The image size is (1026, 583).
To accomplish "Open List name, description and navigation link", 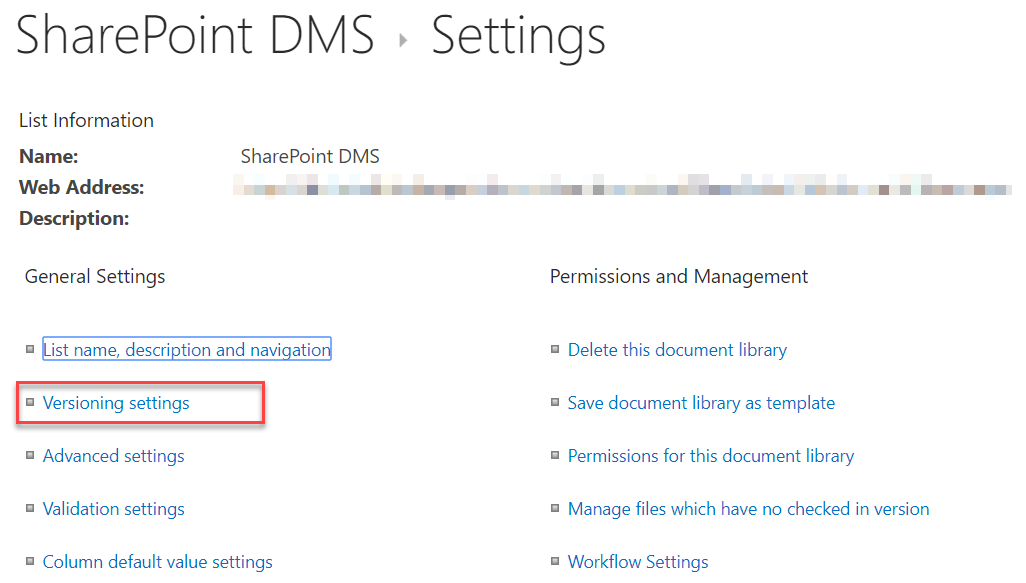I will coord(187,349).
